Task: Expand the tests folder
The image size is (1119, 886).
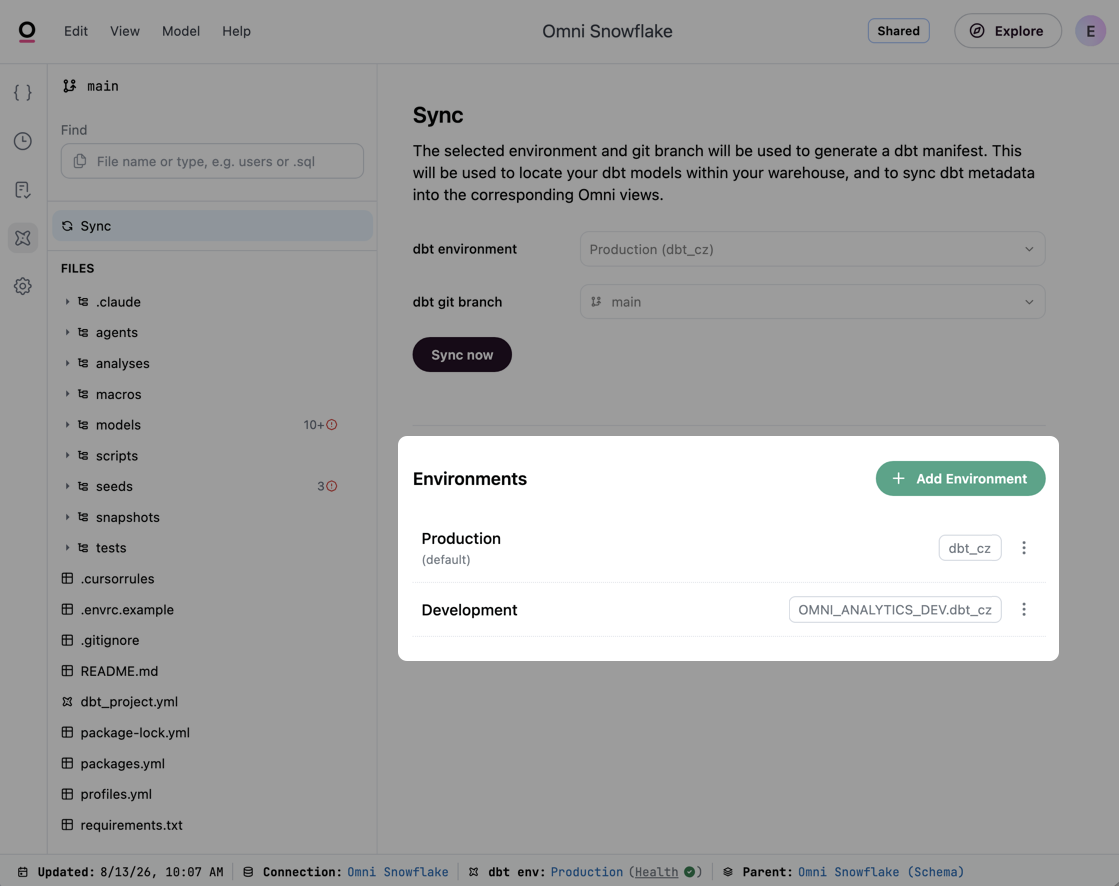Action: (x=67, y=548)
